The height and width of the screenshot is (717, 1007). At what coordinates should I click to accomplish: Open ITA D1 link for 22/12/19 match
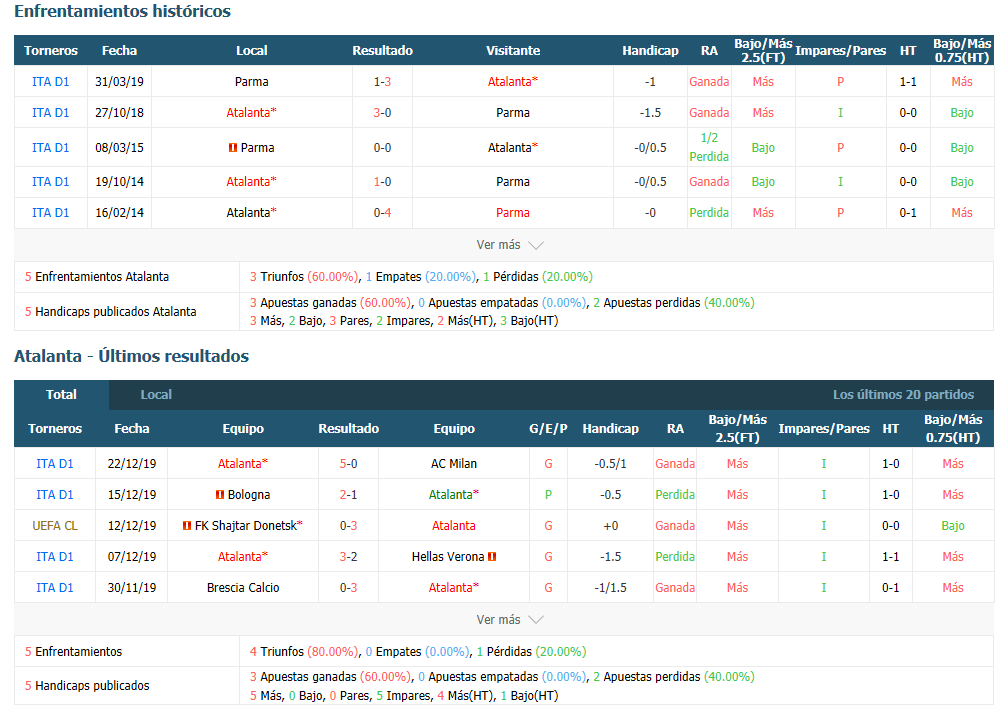[55, 464]
